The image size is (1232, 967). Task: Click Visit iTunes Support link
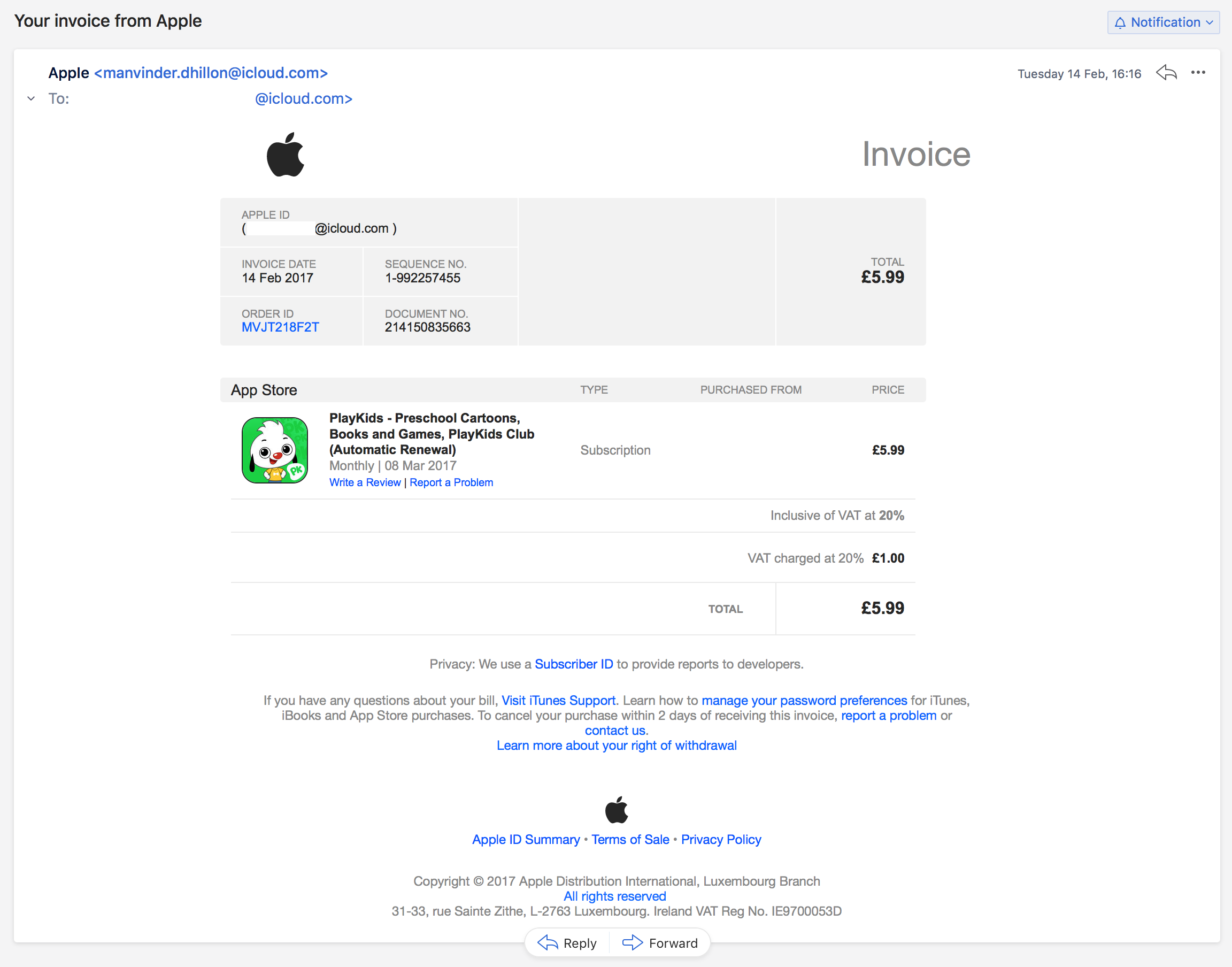point(559,700)
